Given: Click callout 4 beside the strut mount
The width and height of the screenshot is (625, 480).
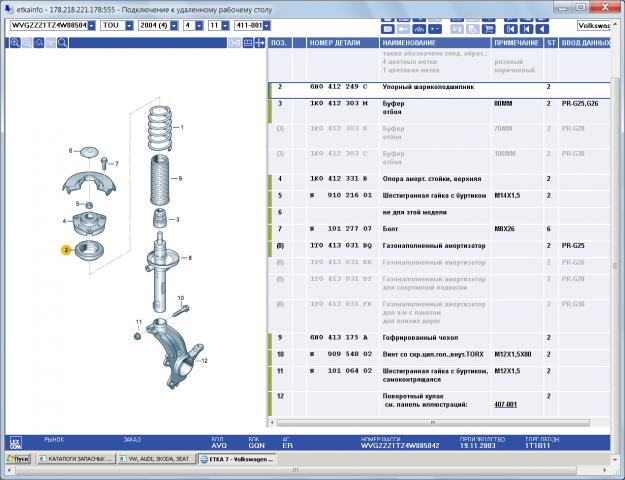Looking at the screenshot, I should 64,221.
